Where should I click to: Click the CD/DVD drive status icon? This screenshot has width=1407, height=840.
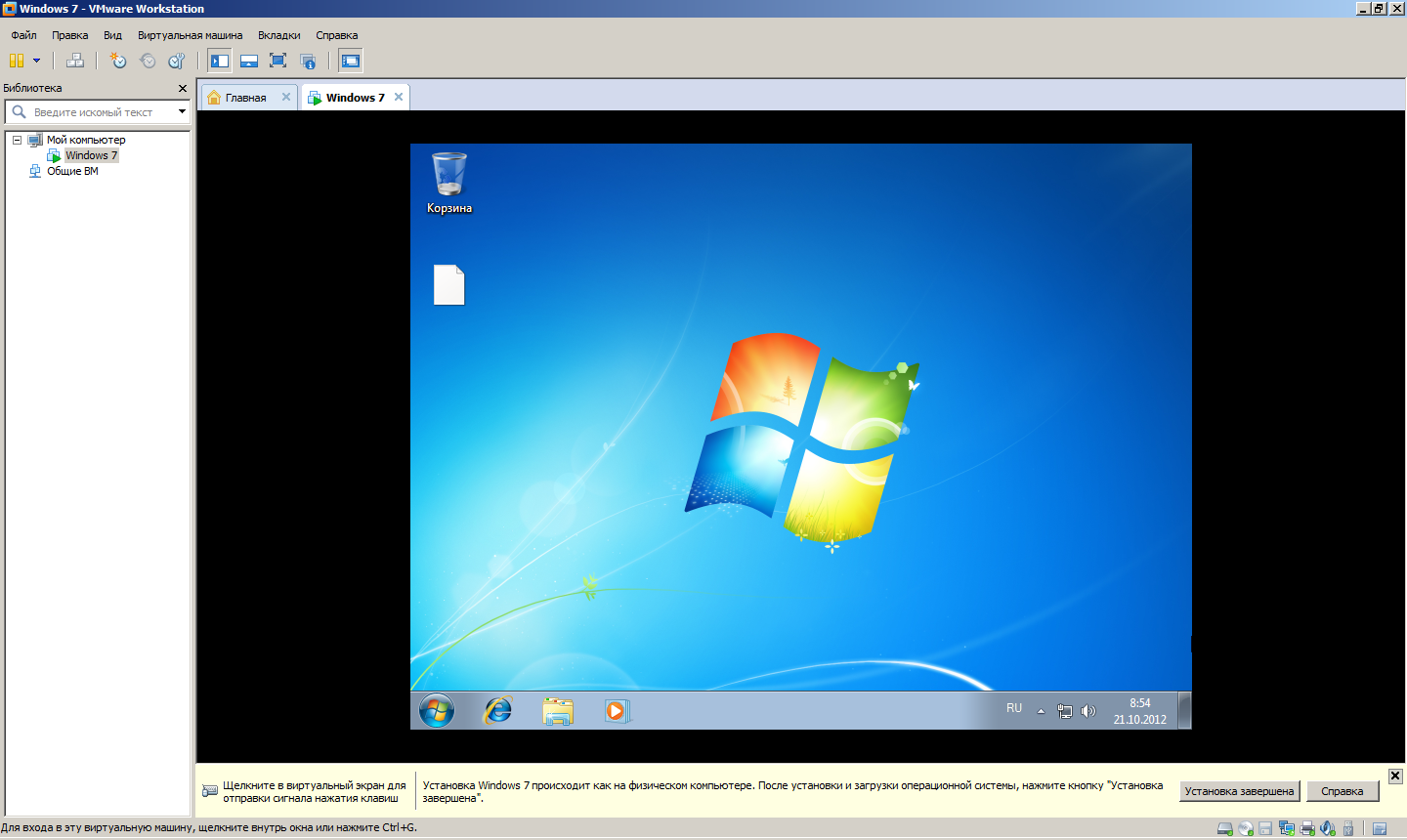click(x=1246, y=828)
